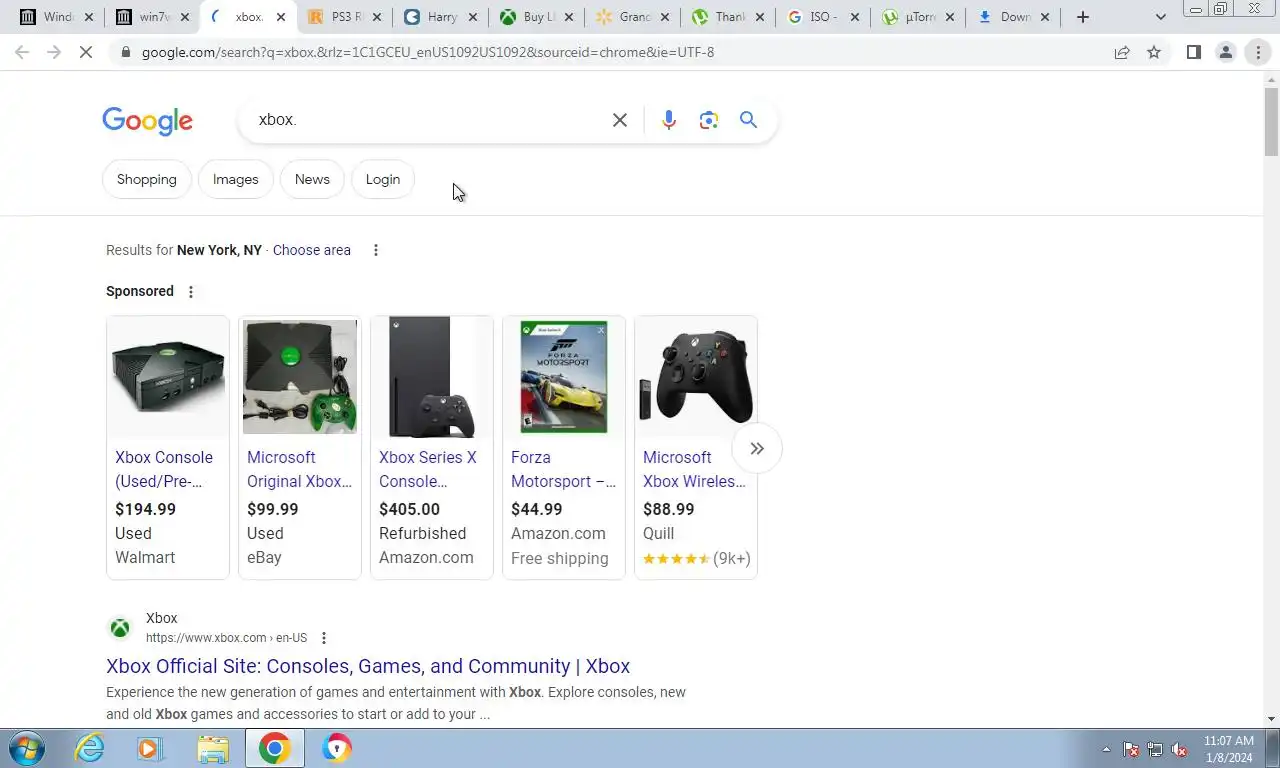Click the Action Center flag icon in the tray
Viewport: 1280px width, 768px height.
click(x=1131, y=749)
